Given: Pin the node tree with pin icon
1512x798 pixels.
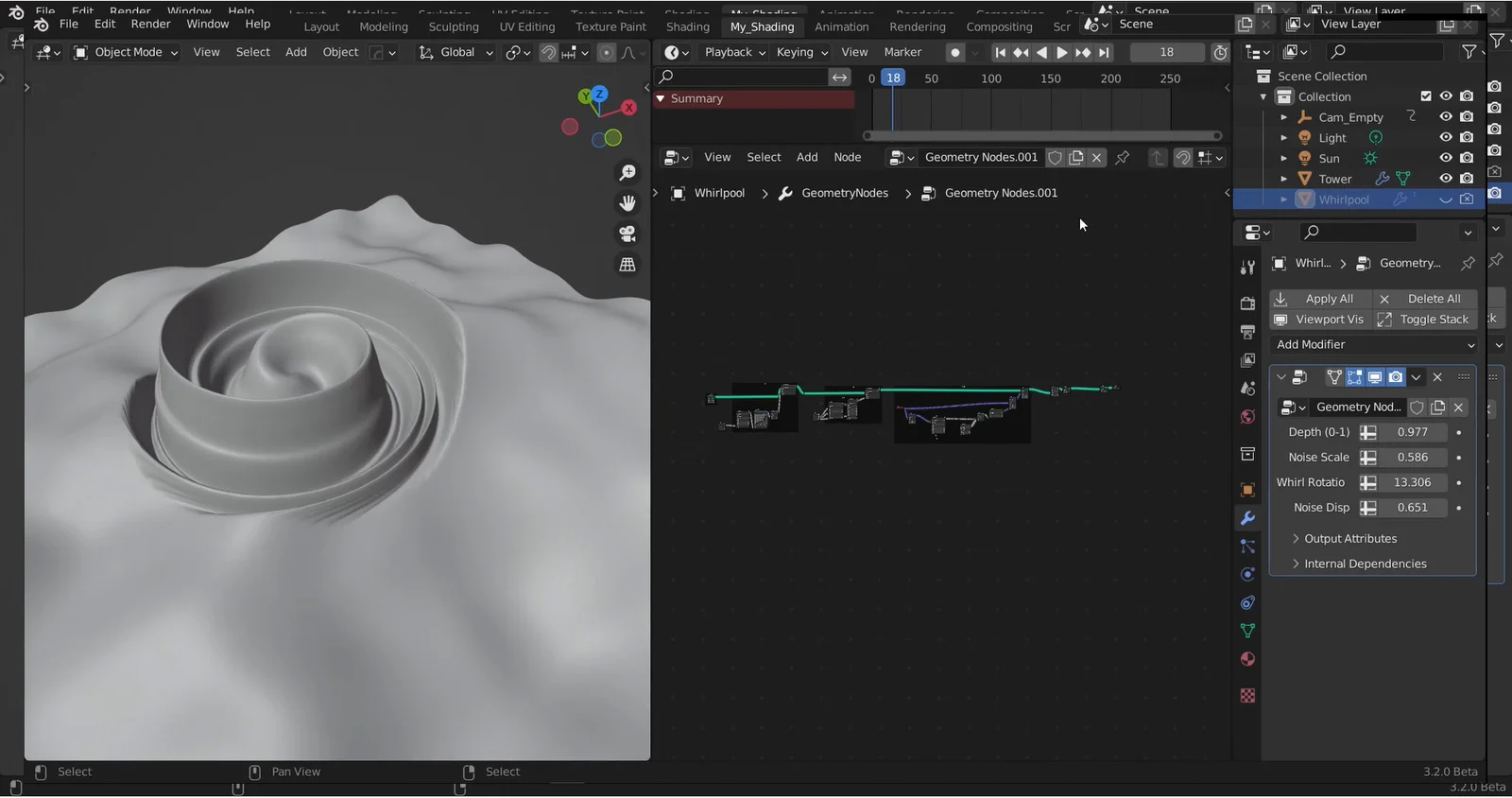Looking at the screenshot, I should pos(1122,158).
